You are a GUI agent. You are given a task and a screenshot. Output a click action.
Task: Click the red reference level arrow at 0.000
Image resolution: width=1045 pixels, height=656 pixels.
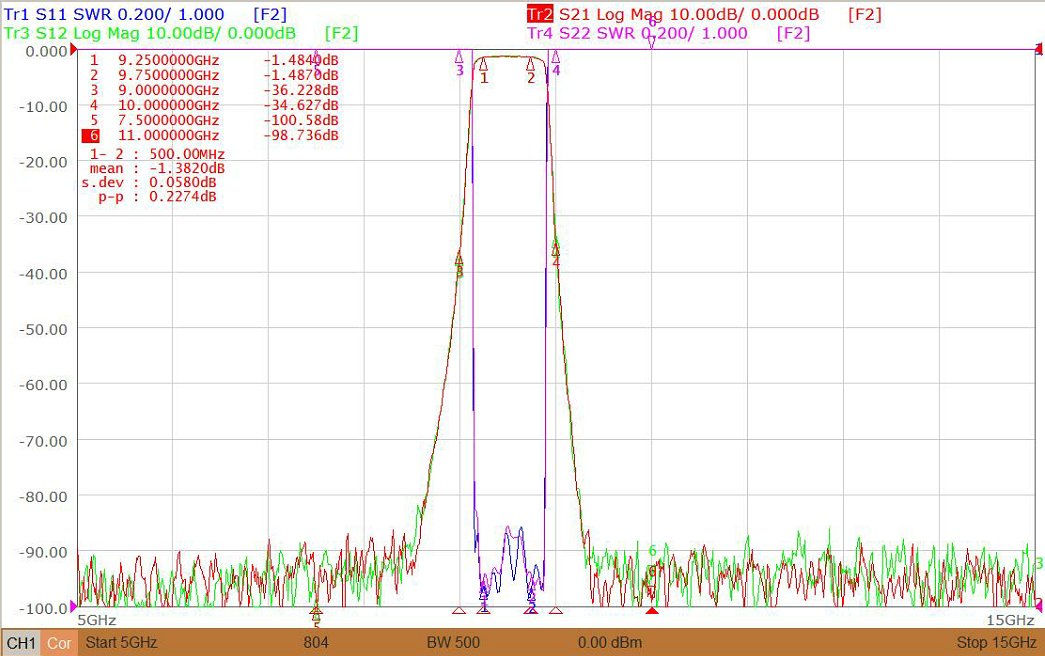click(x=73, y=50)
